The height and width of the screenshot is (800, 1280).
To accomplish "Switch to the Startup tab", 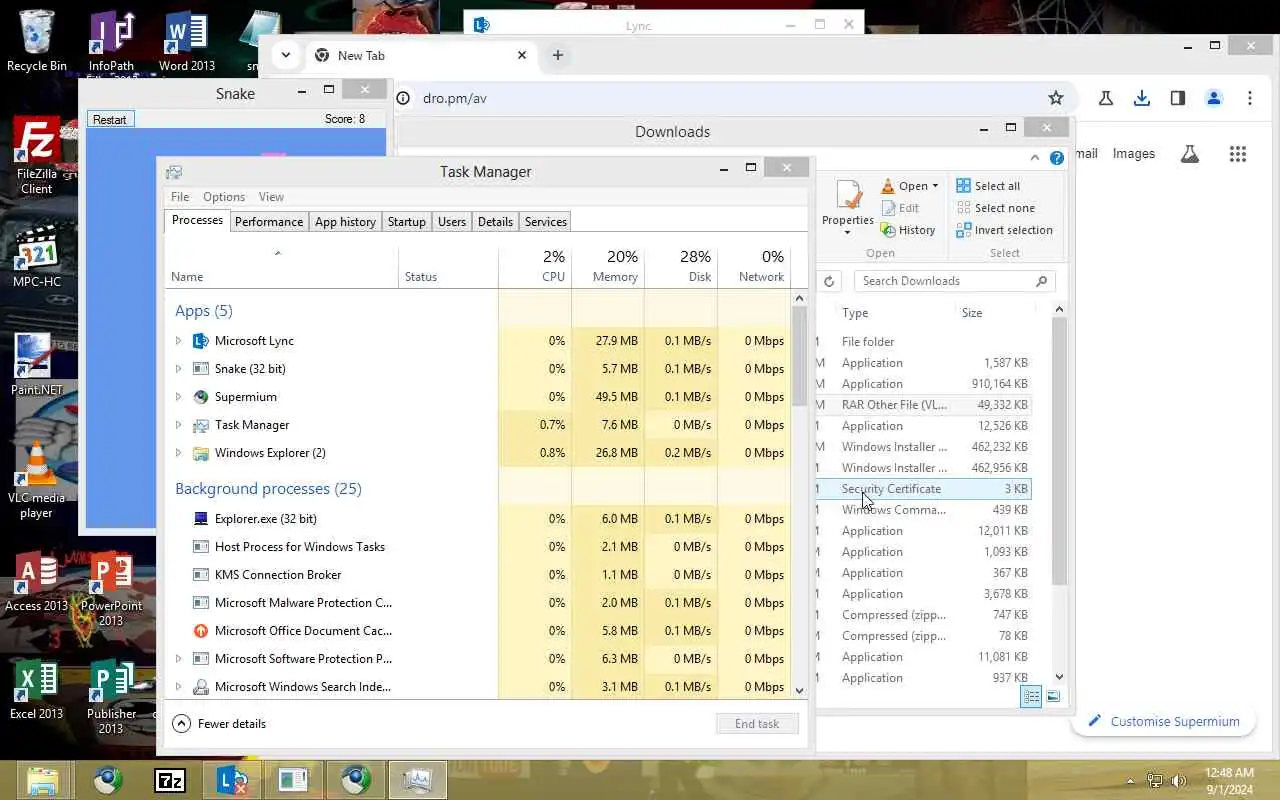I will [x=406, y=222].
